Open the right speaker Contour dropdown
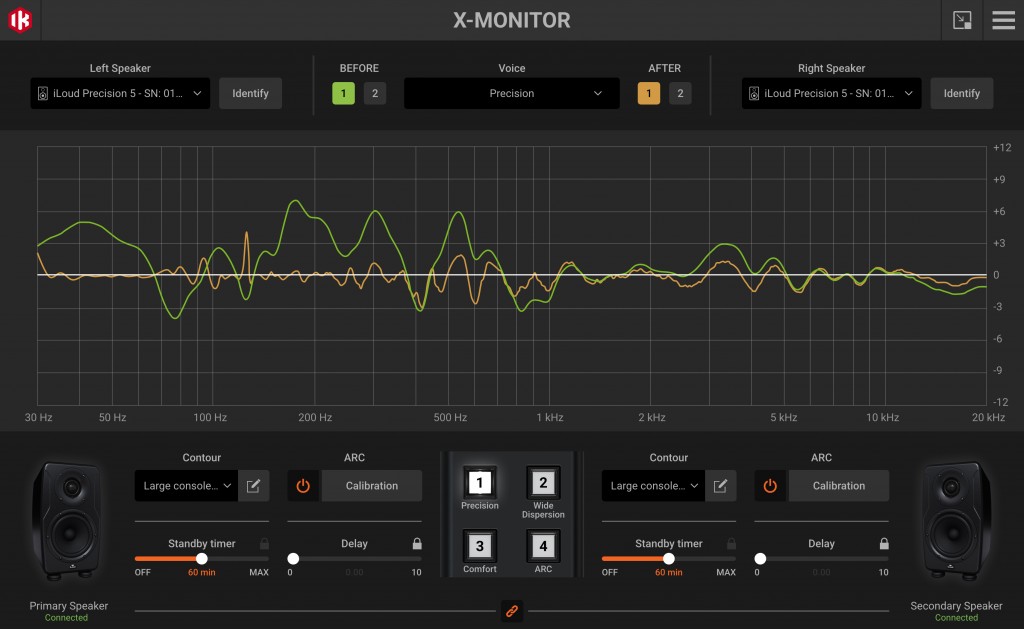1024x629 pixels. 652,485
